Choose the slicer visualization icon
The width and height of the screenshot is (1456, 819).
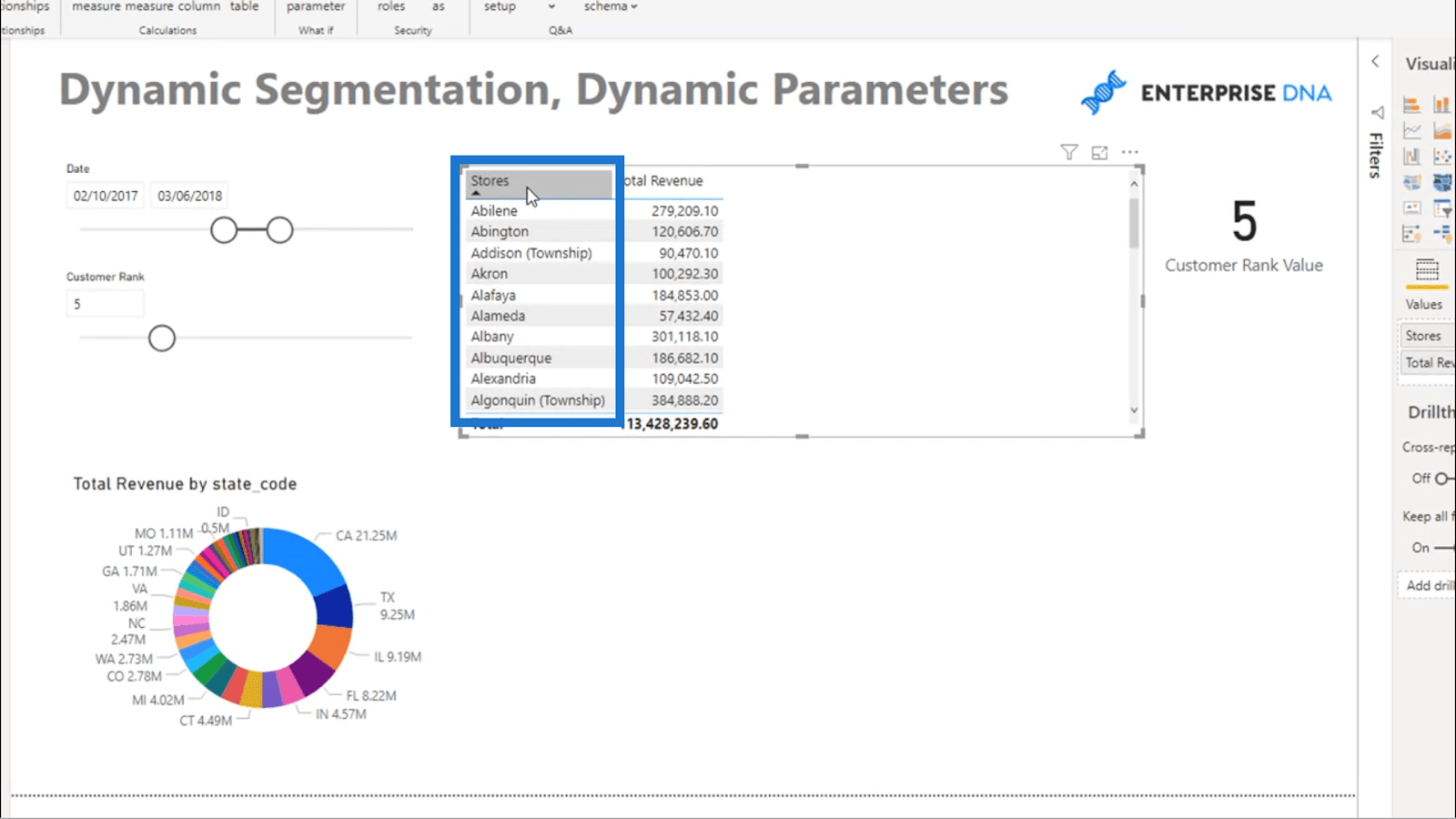1442,208
